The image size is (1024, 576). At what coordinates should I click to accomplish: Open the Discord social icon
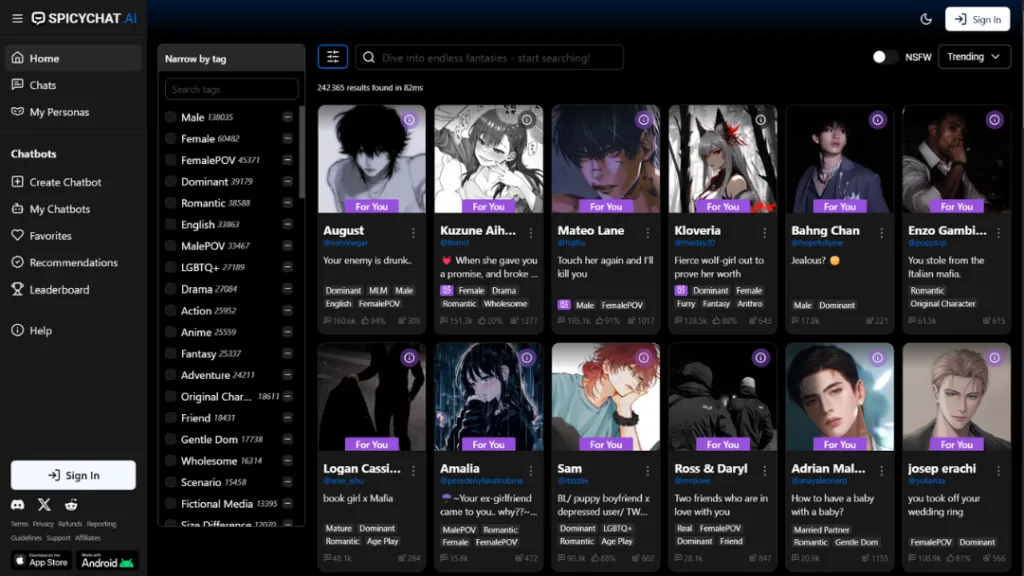18,505
